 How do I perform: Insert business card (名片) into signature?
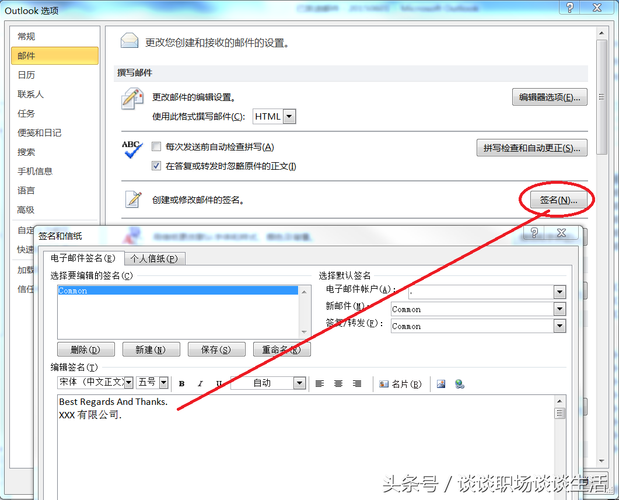400,384
